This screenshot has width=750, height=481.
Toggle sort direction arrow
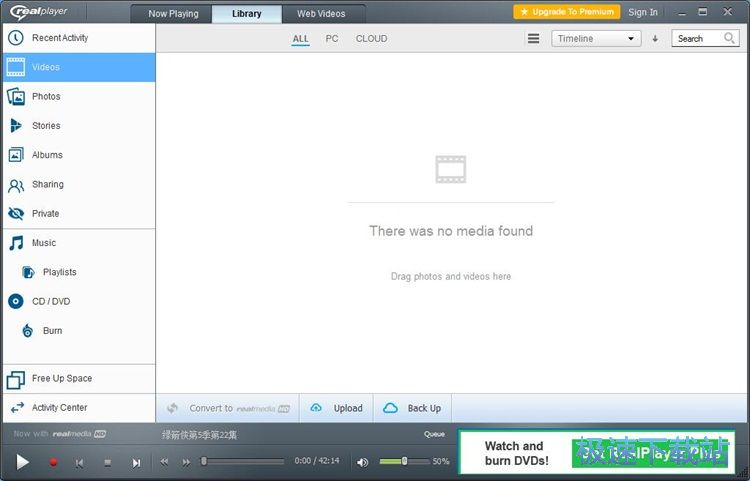(x=655, y=39)
